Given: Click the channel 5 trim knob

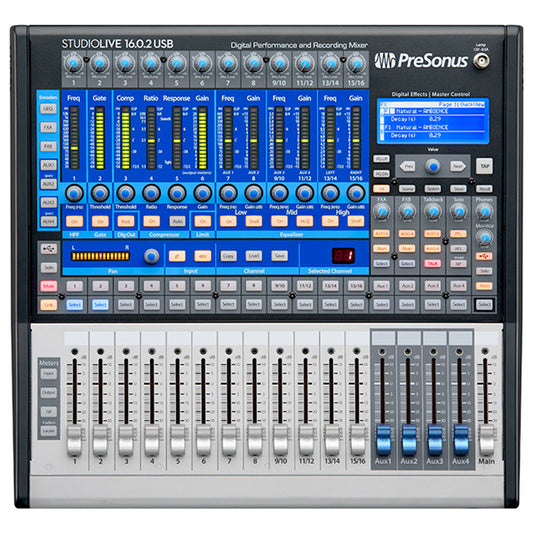Looking at the screenshot, I should [176, 64].
